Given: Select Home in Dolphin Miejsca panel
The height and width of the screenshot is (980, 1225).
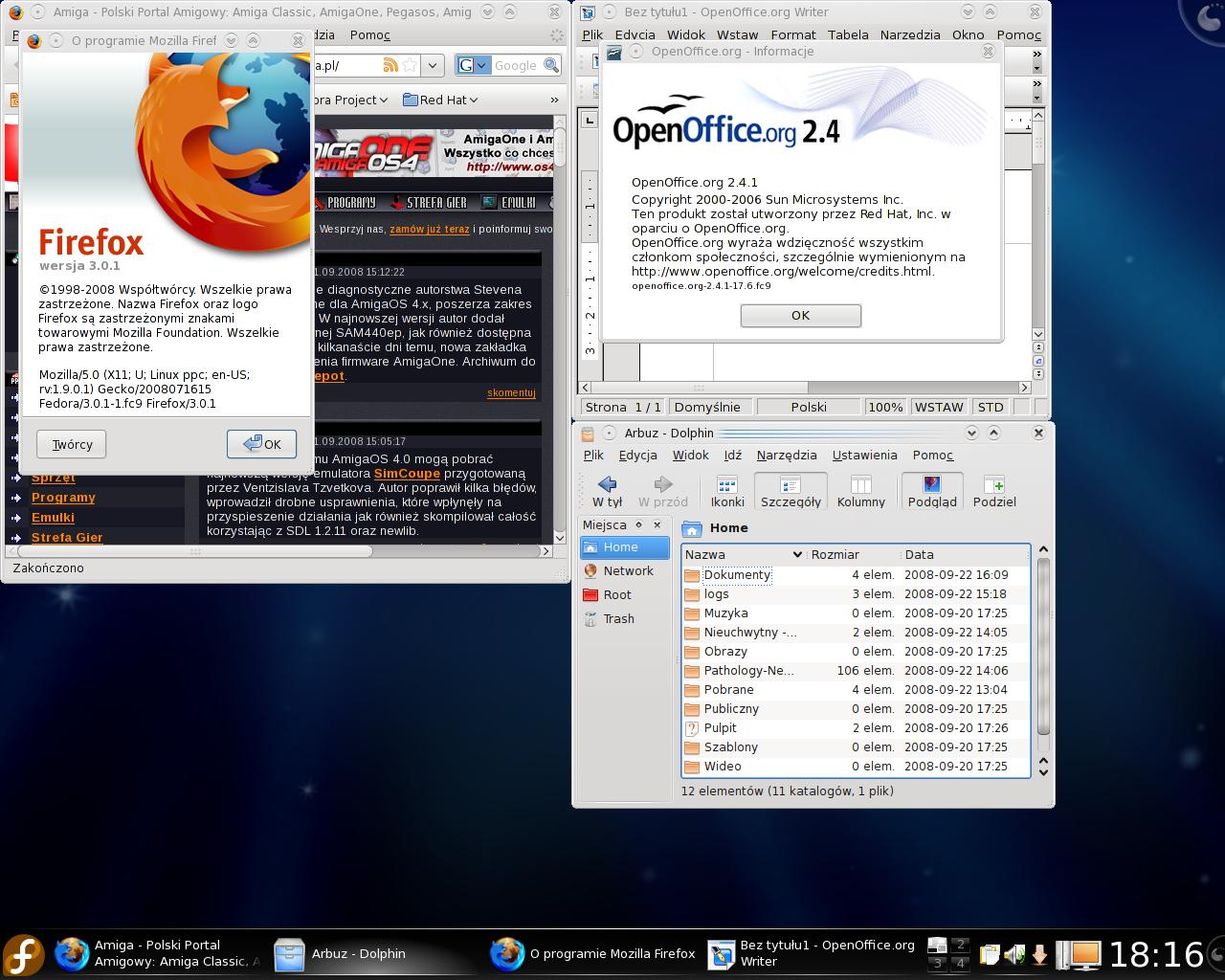Looking at the screenshot, I should click(624, 546).
